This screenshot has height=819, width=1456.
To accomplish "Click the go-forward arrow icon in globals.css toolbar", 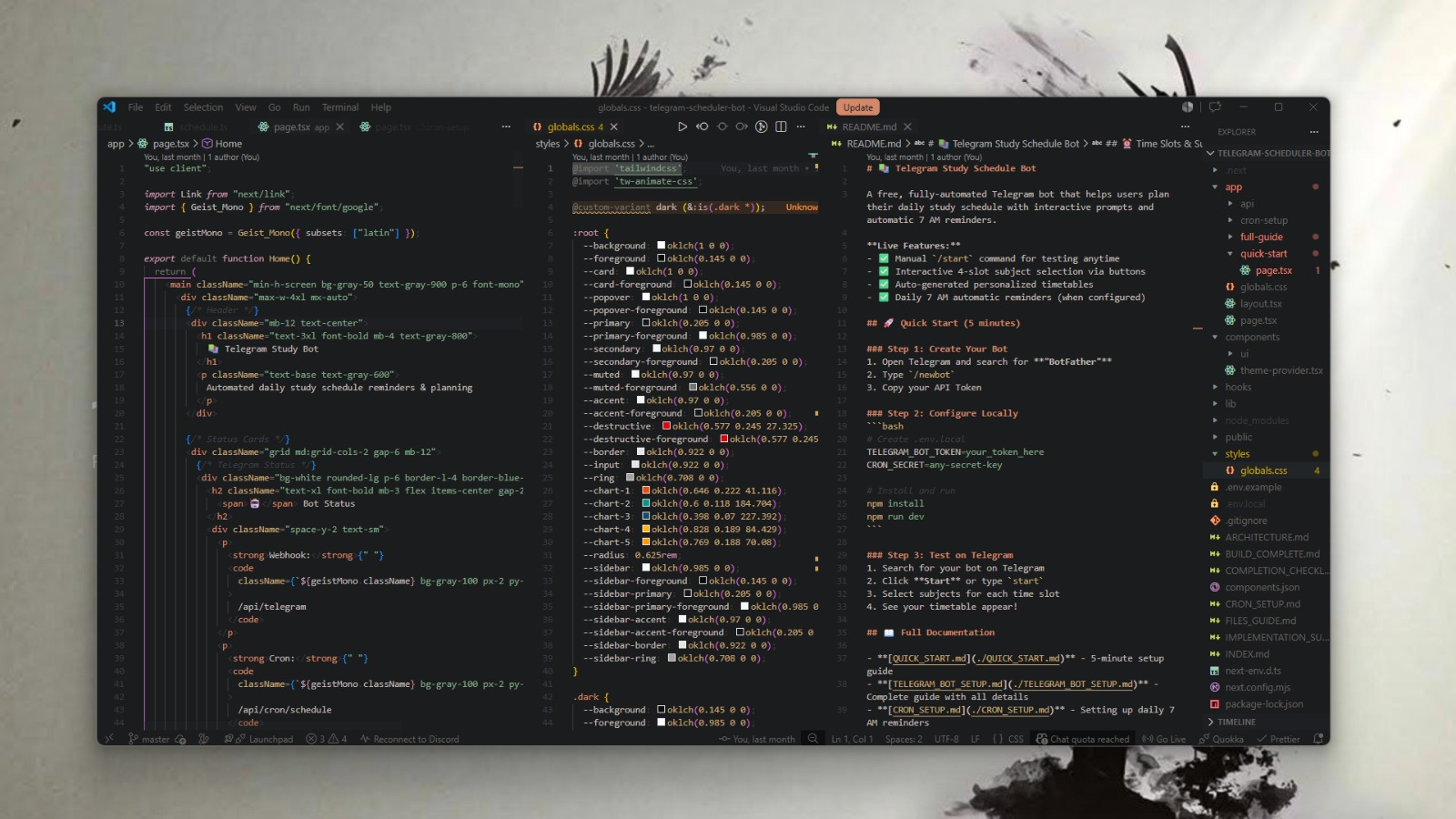I will pyautogui.click(x=742, y=126).
